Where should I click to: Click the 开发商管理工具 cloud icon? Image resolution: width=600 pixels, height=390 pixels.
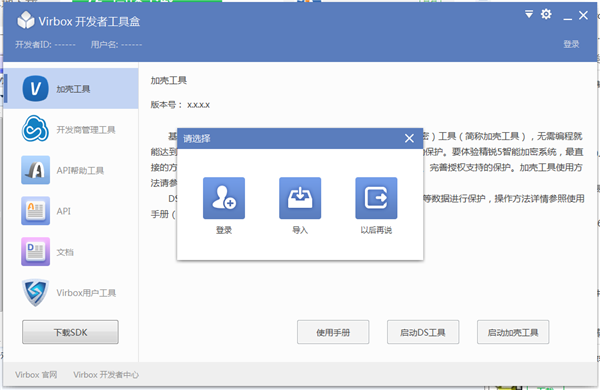click(35, 129)
